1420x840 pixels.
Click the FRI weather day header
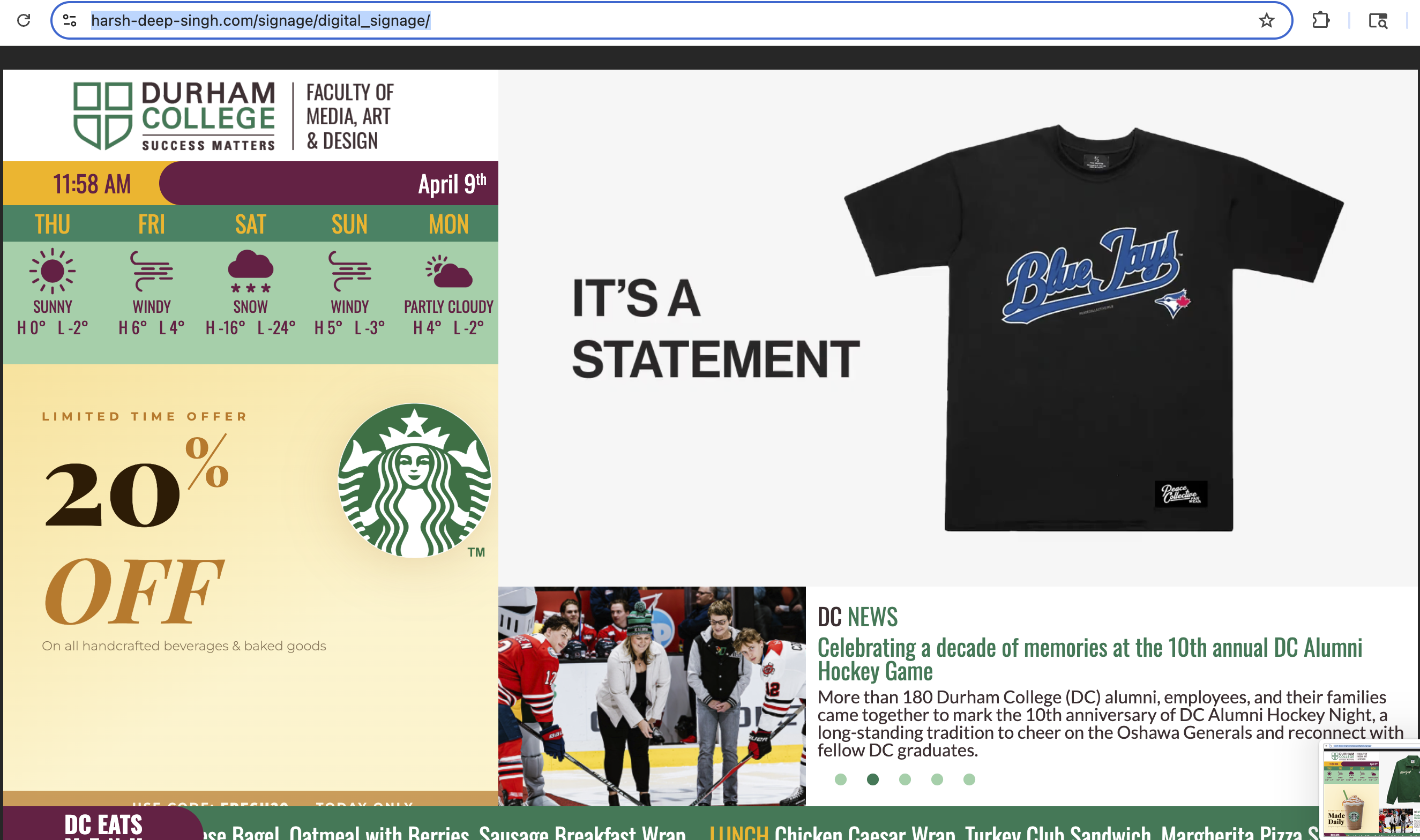[x=151, y=224]
